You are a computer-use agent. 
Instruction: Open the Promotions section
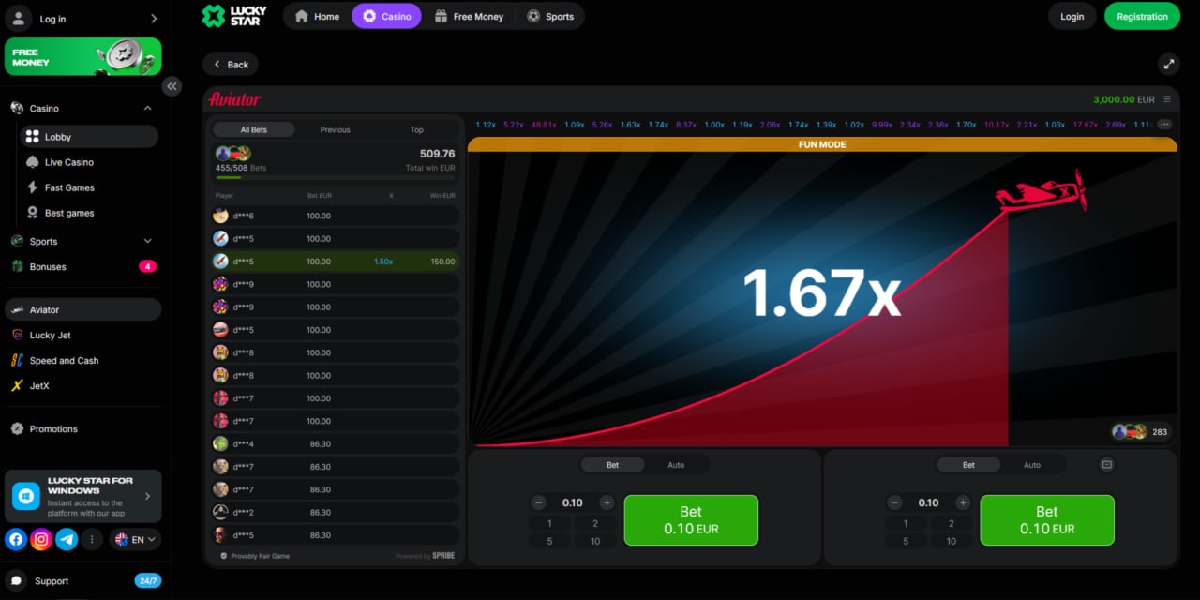[82, 429]
